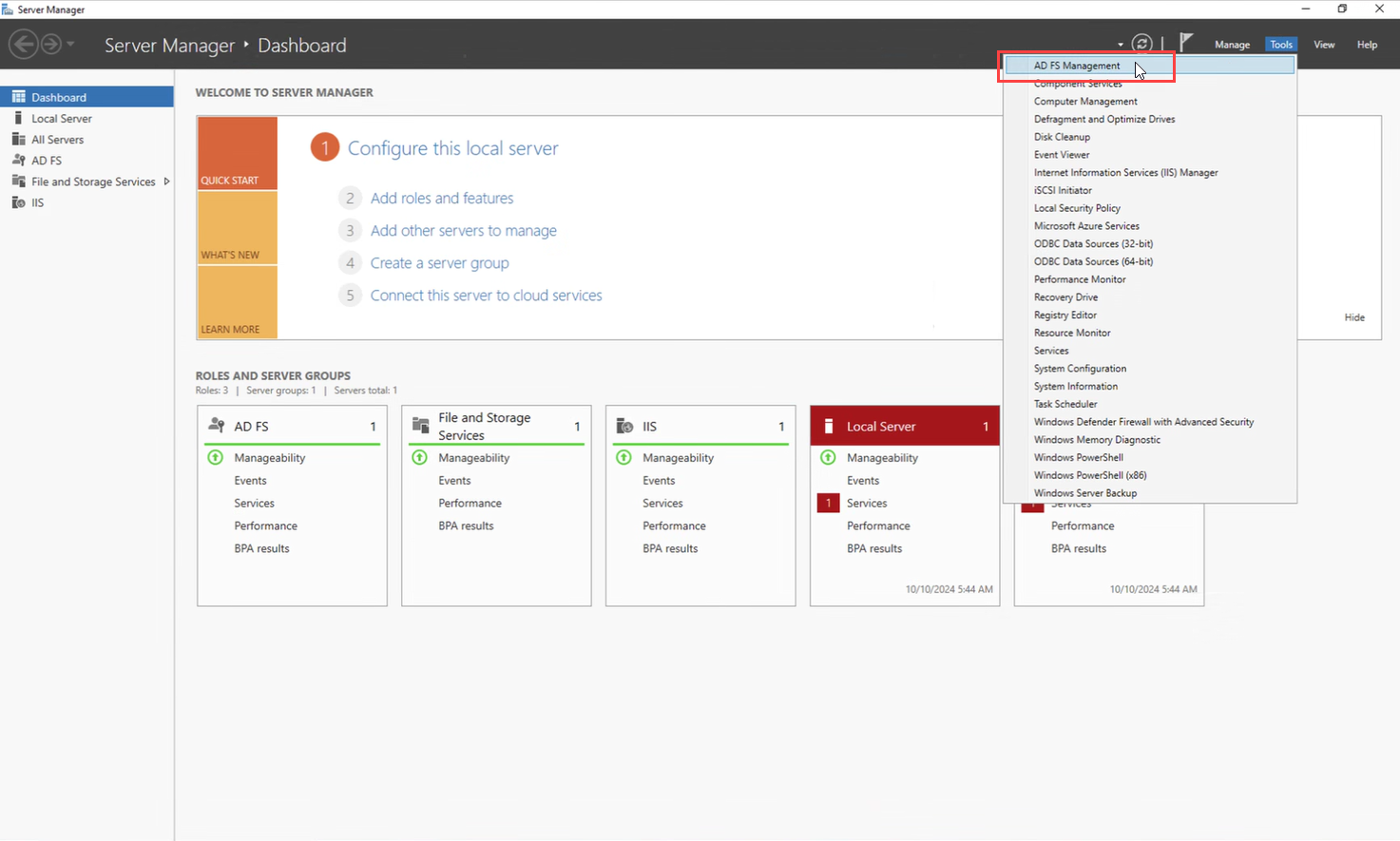Open Internet Information Services (IIS) Manager
Screen dimensions: 1400x841
[x=1150, y=173]
